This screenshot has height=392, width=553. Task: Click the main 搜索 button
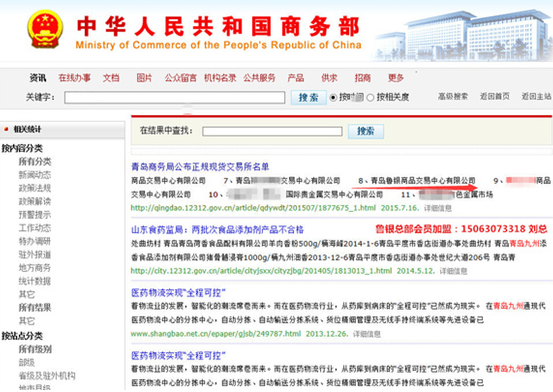click(x=309, y=97)
